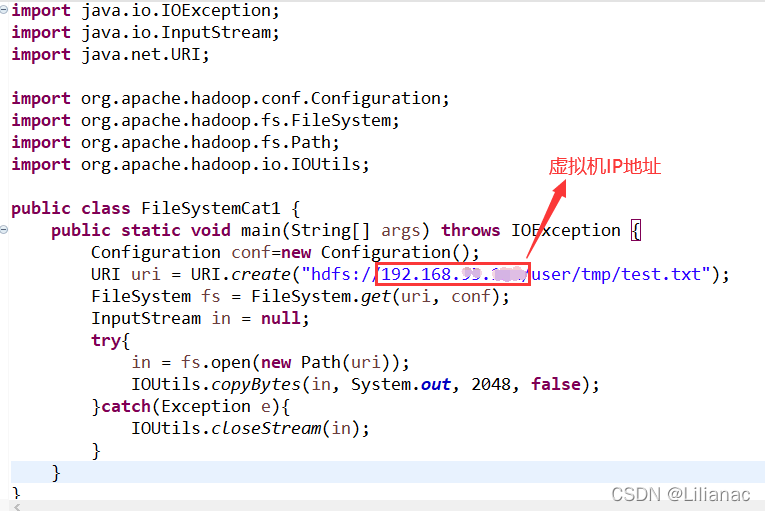This screenshot has width=765, height=511.
Task: Collapse the main method fold marker
Action: pyautogui.click(x=4, y=229)
